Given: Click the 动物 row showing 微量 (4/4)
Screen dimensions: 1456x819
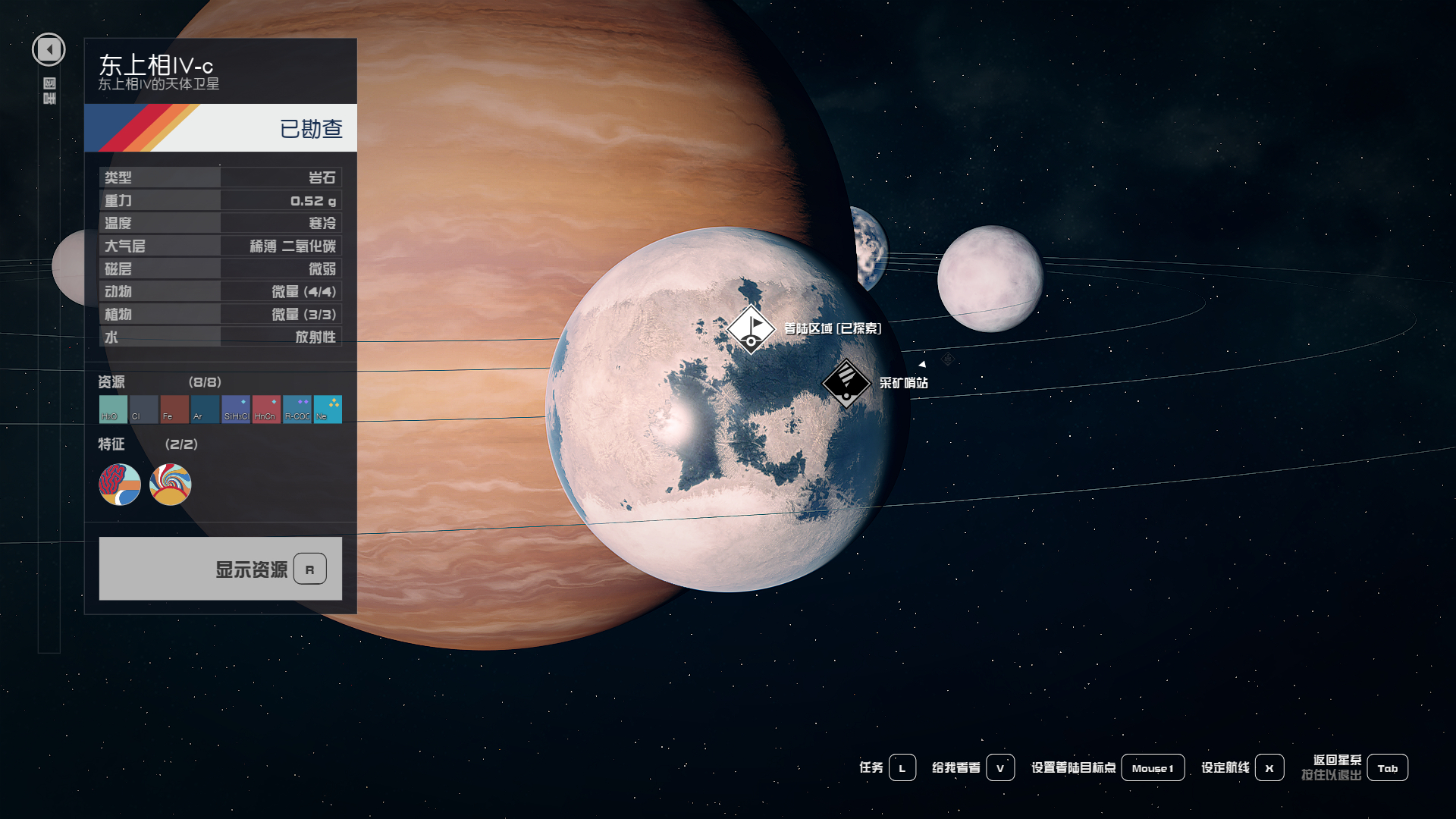Looking at the screenshot, I should [x=221, y=291].
